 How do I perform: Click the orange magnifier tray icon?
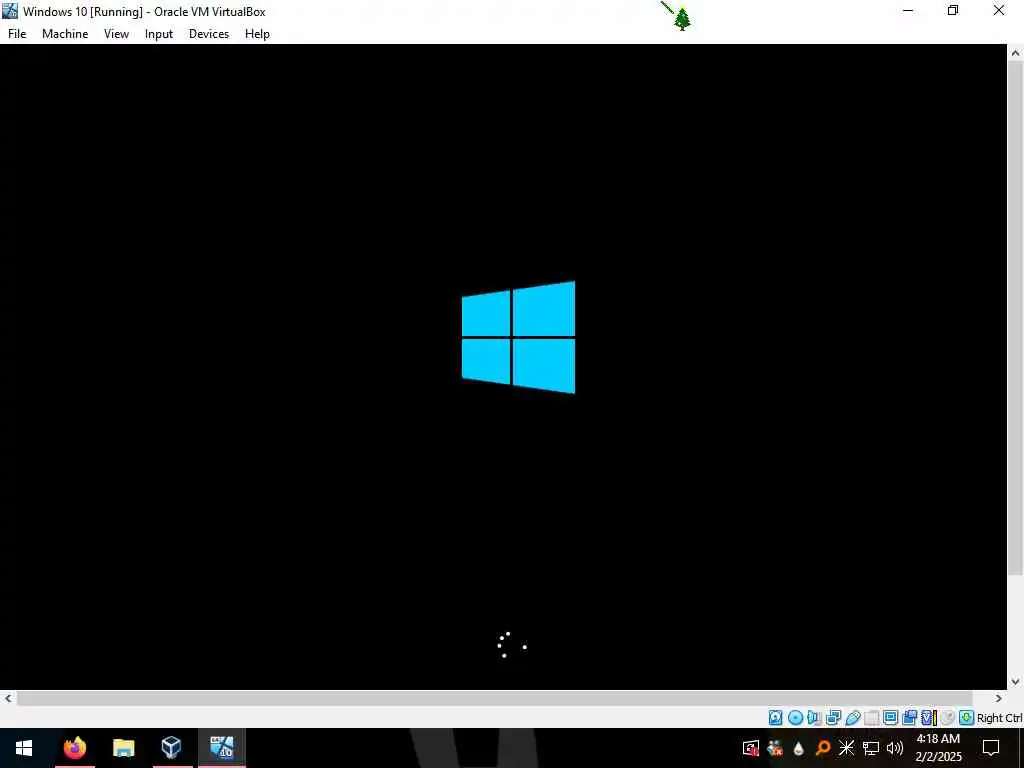tap(823, 748)
